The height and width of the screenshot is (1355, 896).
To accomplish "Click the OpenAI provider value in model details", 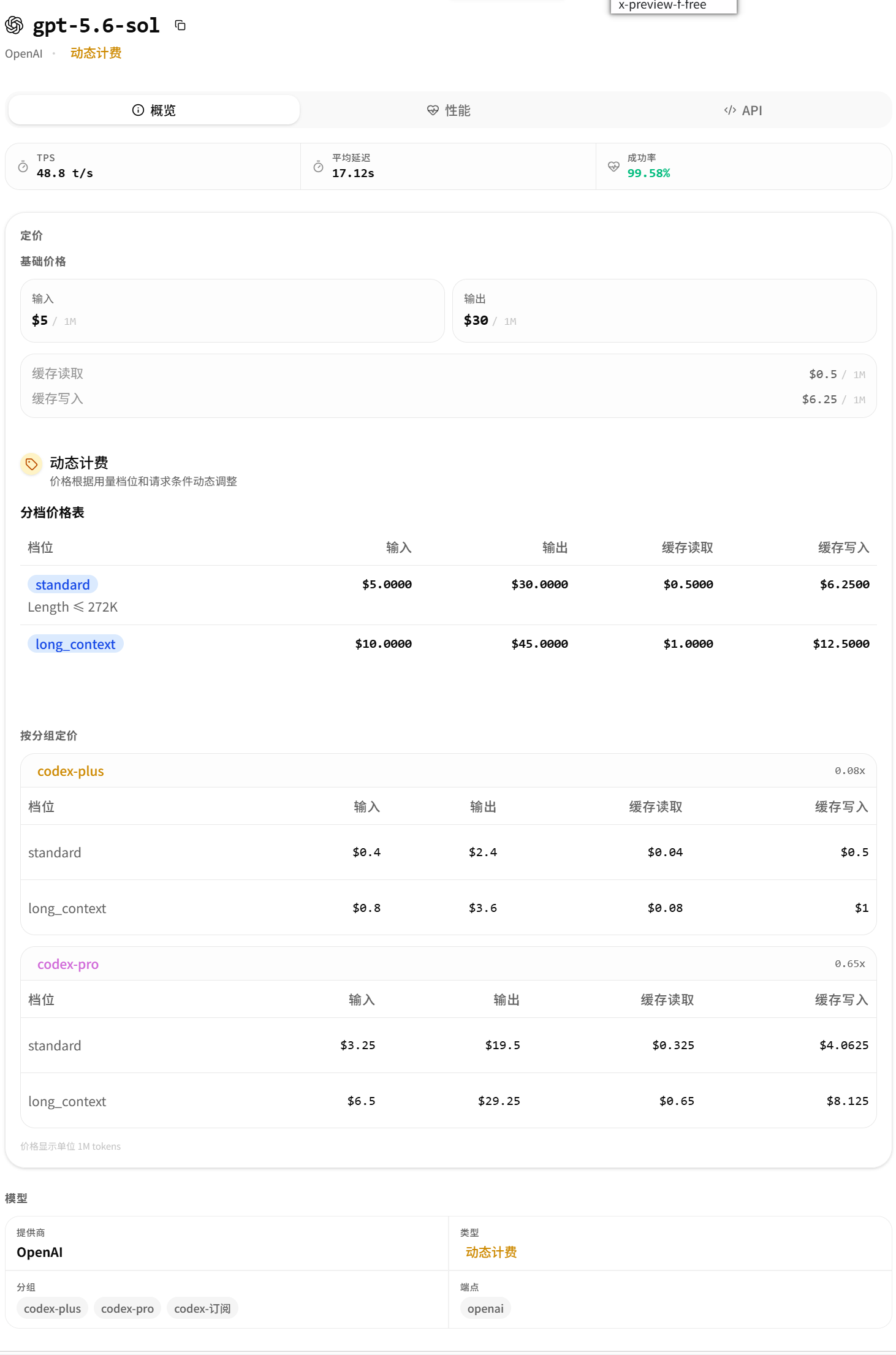I will (40, 1252).
